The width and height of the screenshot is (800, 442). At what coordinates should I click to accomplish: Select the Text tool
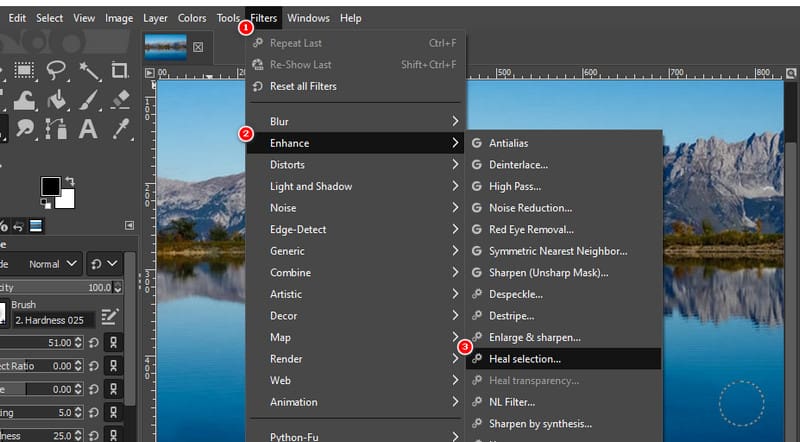pyautogui.click(x=88, y=128)
